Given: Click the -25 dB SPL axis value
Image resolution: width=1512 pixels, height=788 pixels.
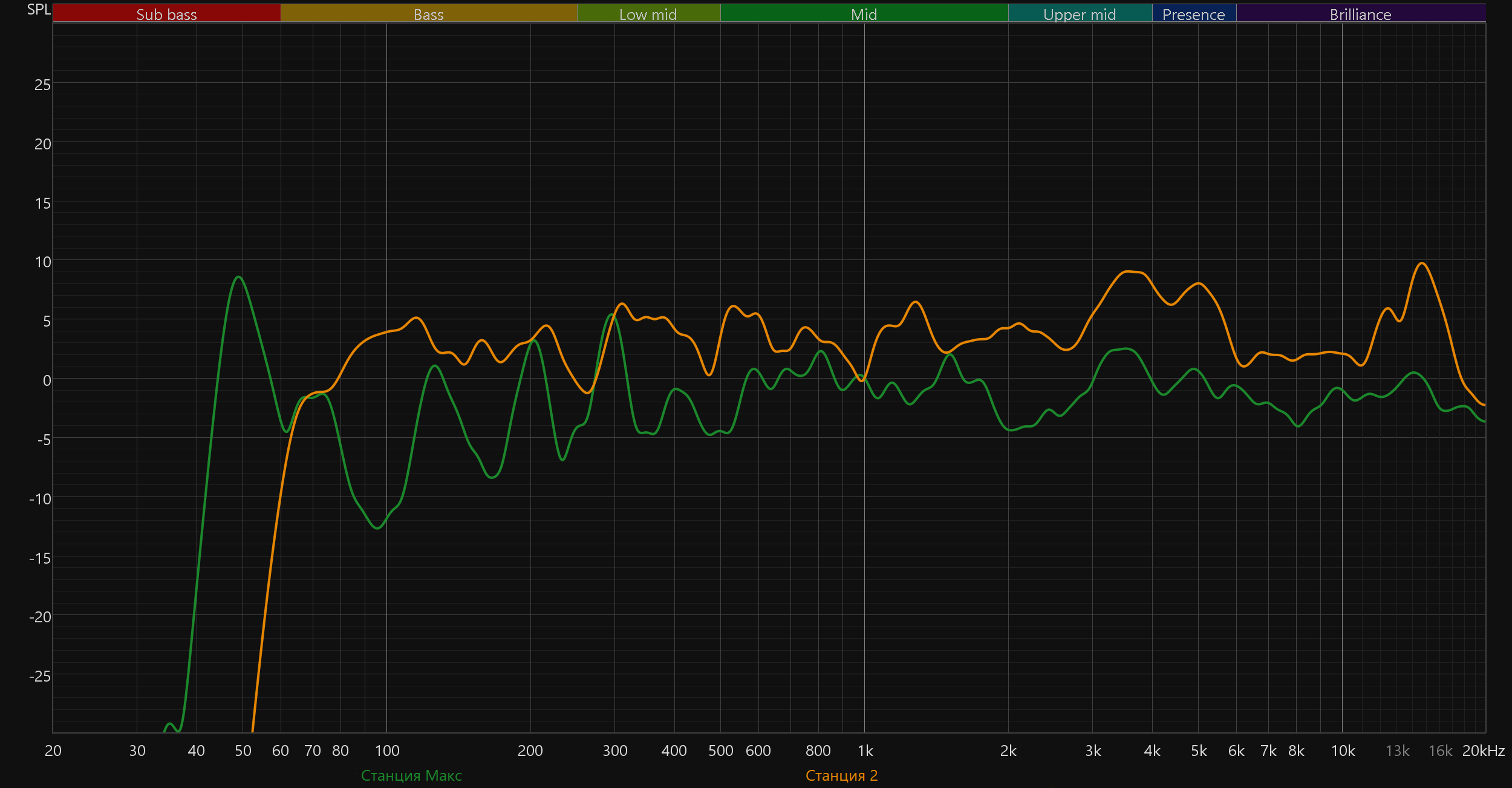Looking at the screenshot, I should pos(40,676).
